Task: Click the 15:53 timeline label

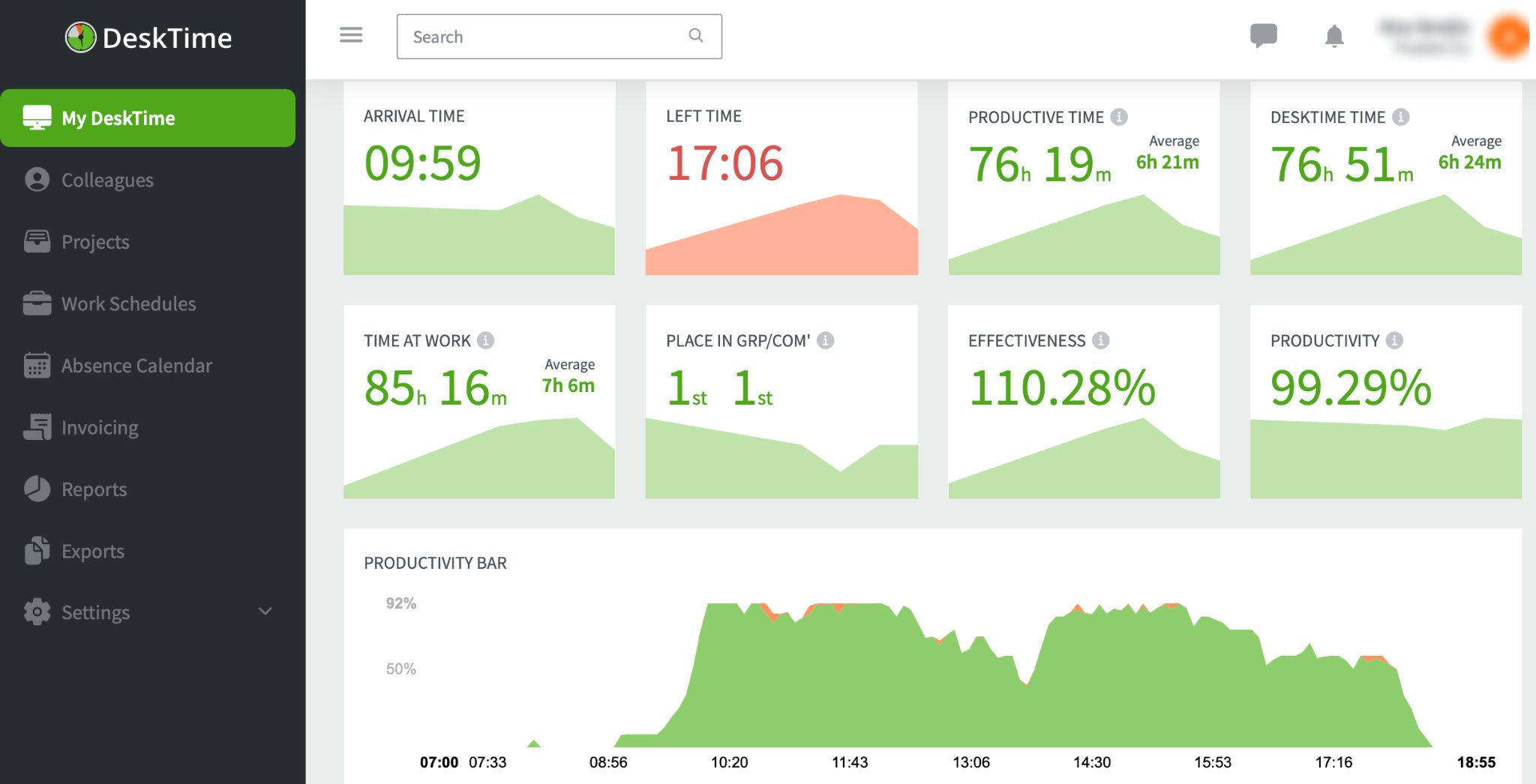Action: coord(1213,762)
